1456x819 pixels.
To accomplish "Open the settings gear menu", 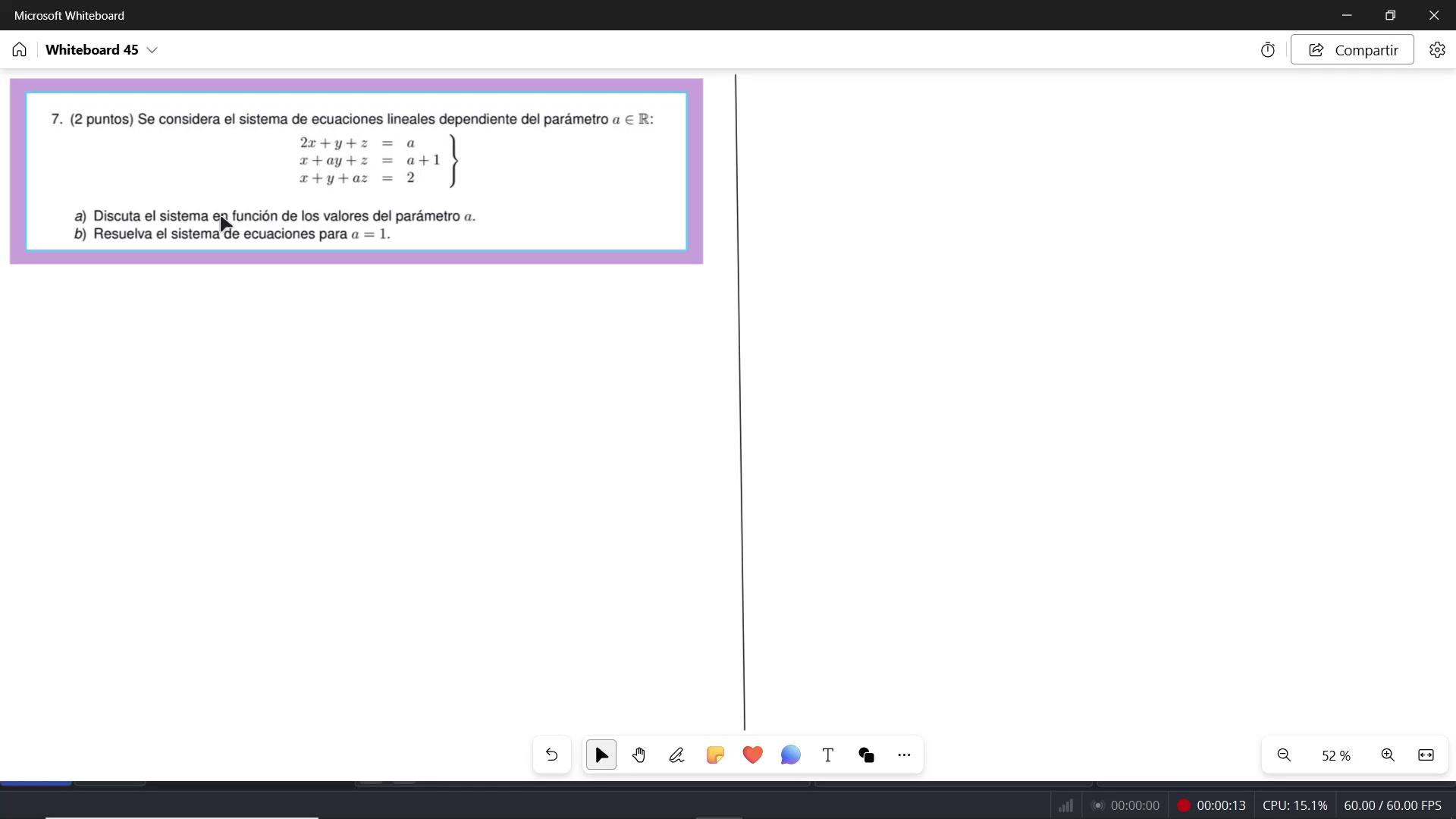I will point(1437,50).
